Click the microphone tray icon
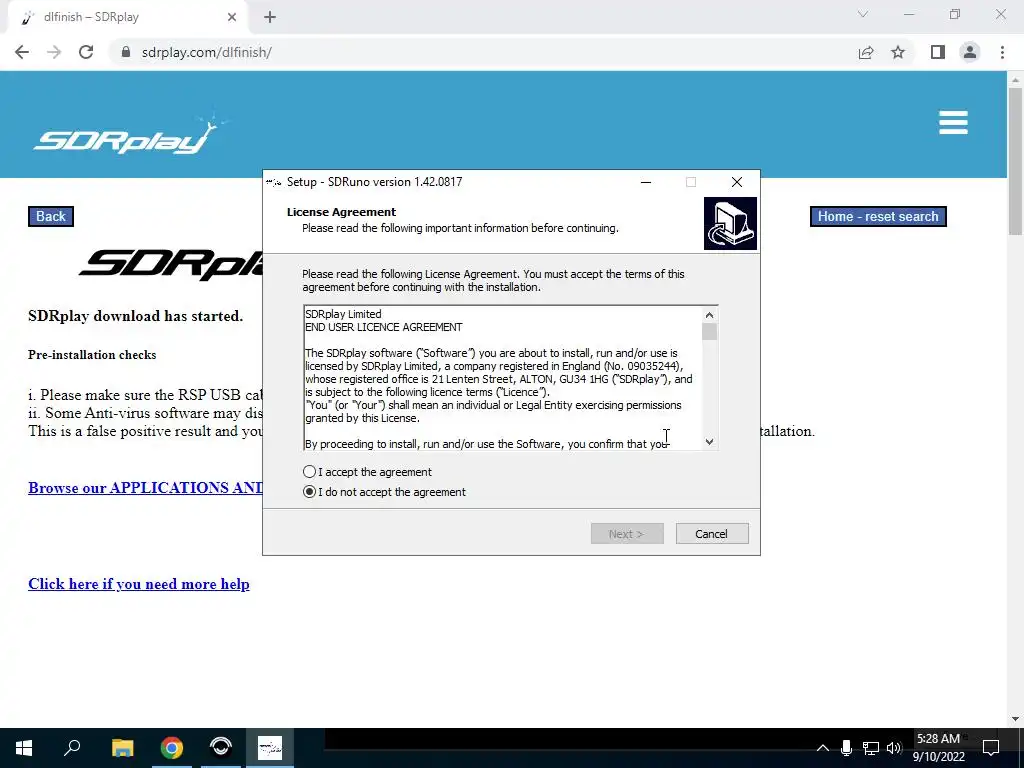Image resolution: width=1024 pixels, height=768 pixels. (846, 748)
